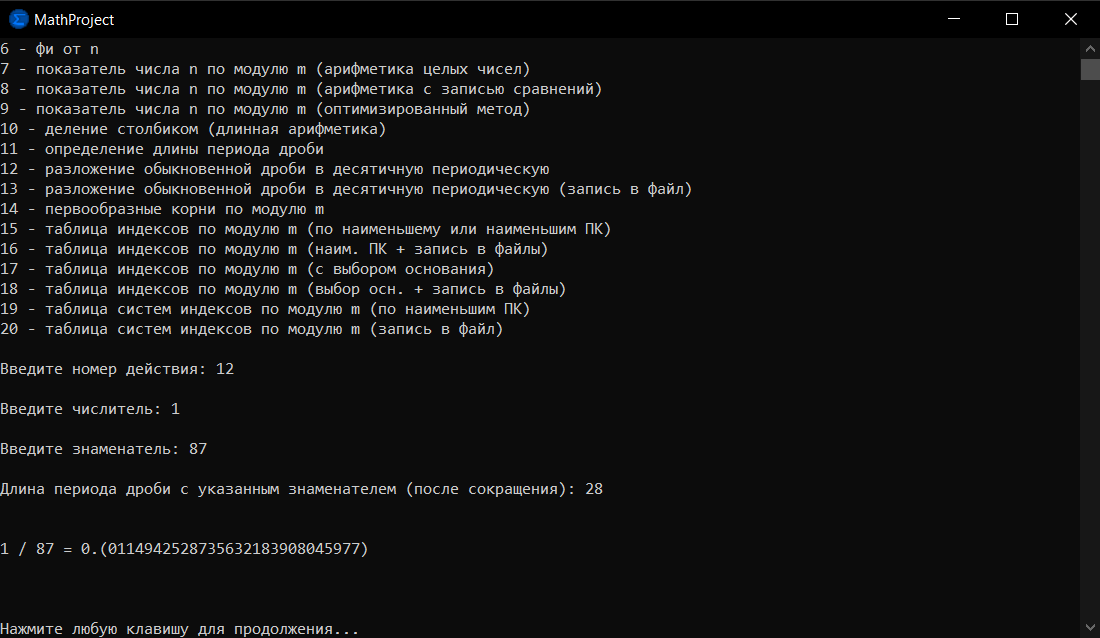Click the vertical scrollbar thumb

(1090, 68)
